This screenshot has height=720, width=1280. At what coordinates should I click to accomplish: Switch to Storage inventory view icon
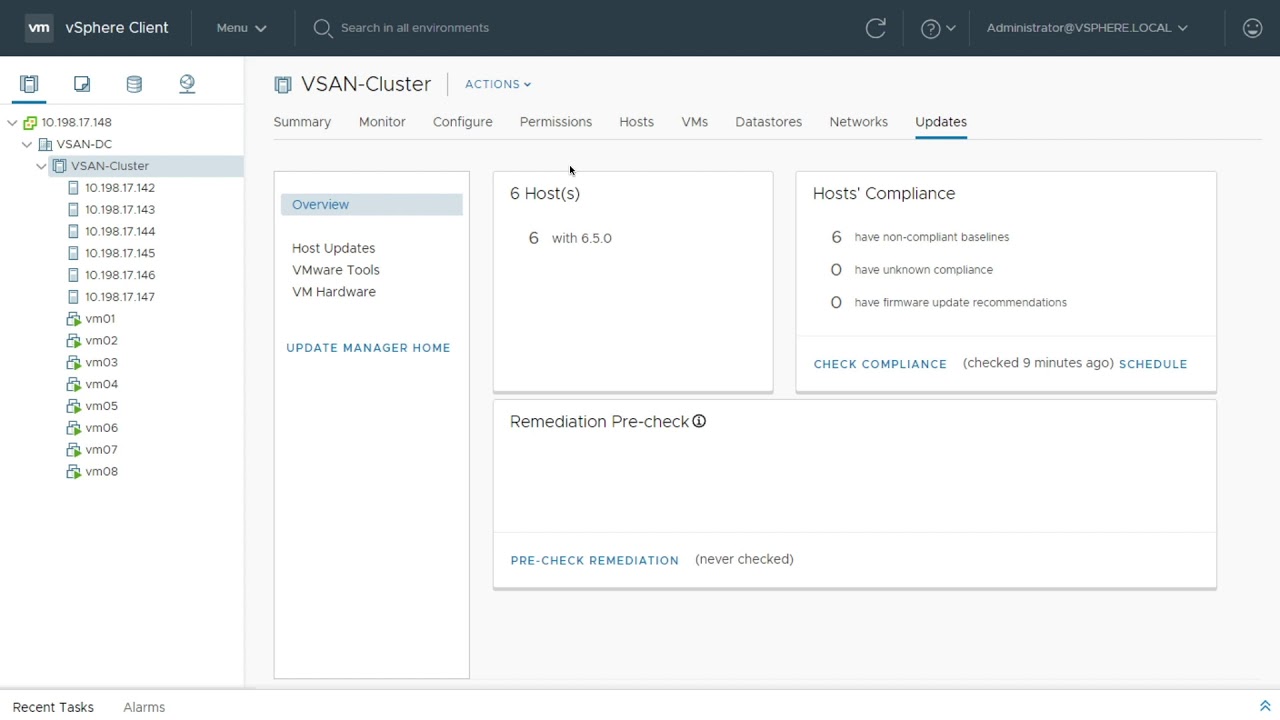pos(134,84)
